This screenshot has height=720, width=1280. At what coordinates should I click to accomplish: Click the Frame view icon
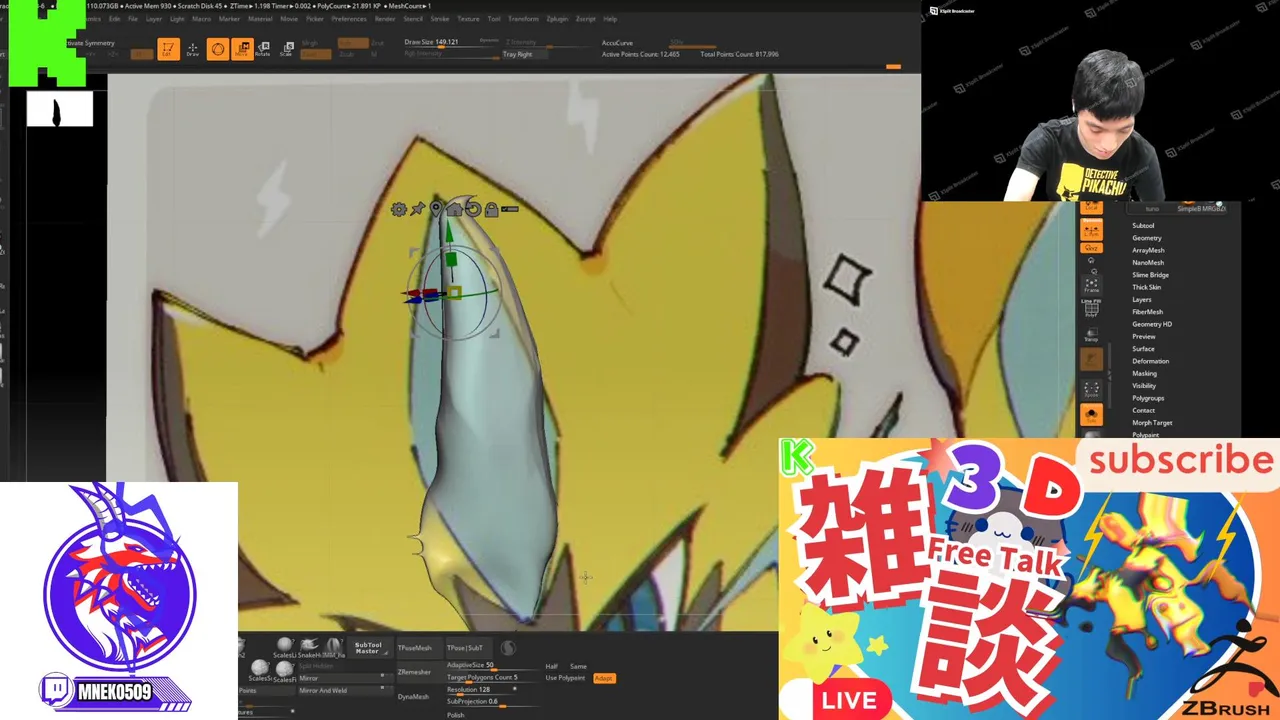[x=1091, y=286]
